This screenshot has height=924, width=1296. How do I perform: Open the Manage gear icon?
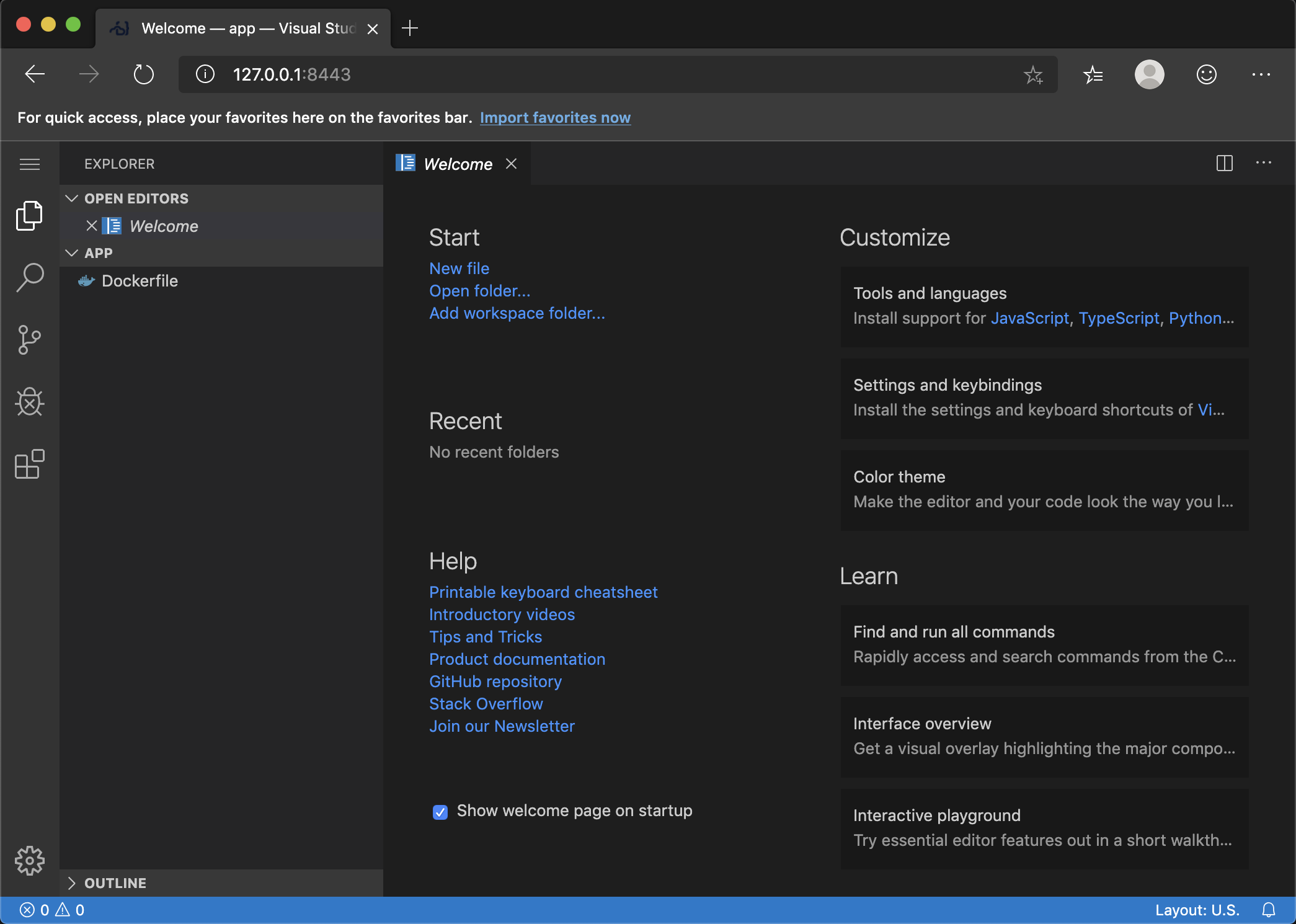point(30,861)
